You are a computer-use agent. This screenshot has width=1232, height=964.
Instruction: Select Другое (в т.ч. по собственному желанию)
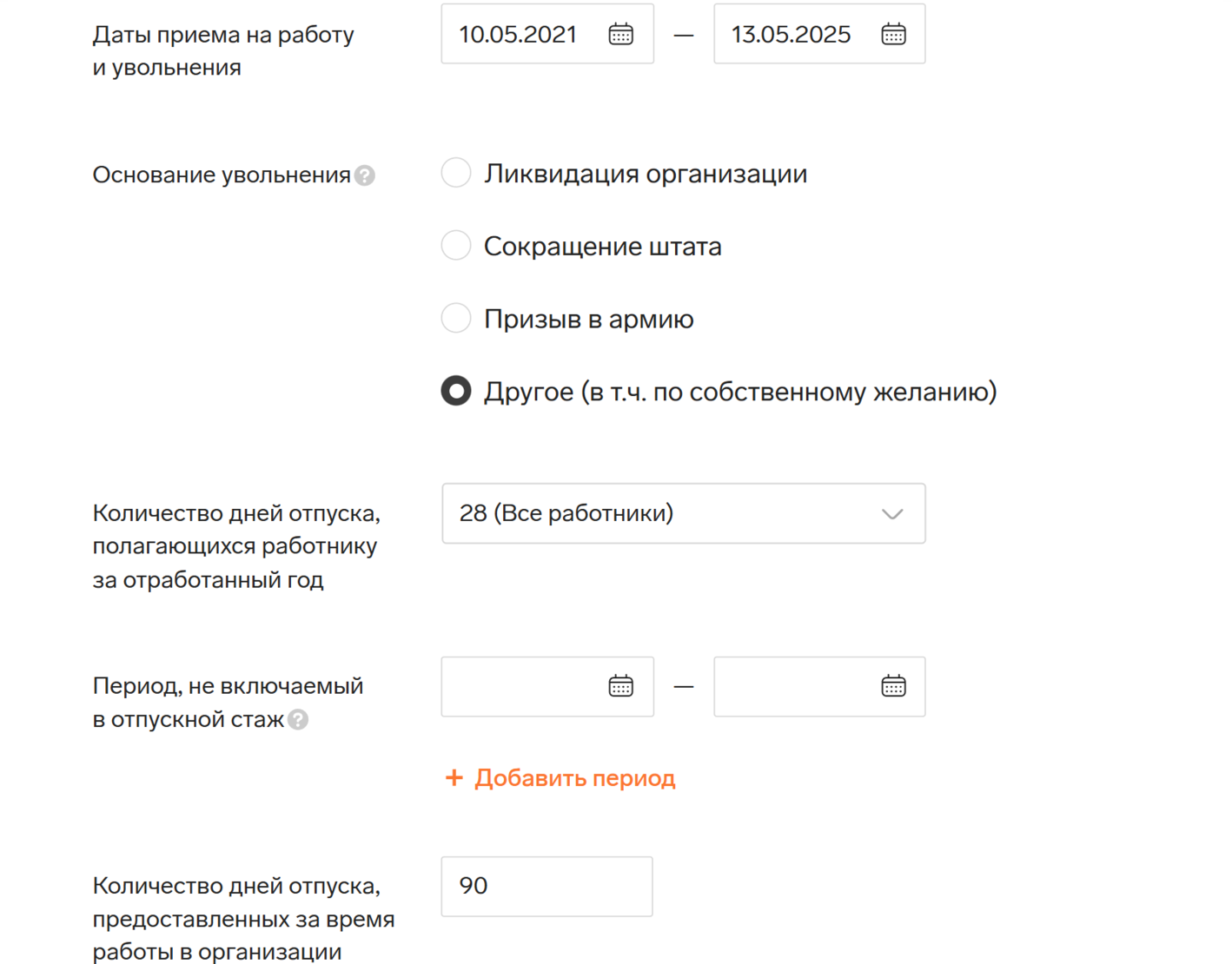(x=456, y=391)
